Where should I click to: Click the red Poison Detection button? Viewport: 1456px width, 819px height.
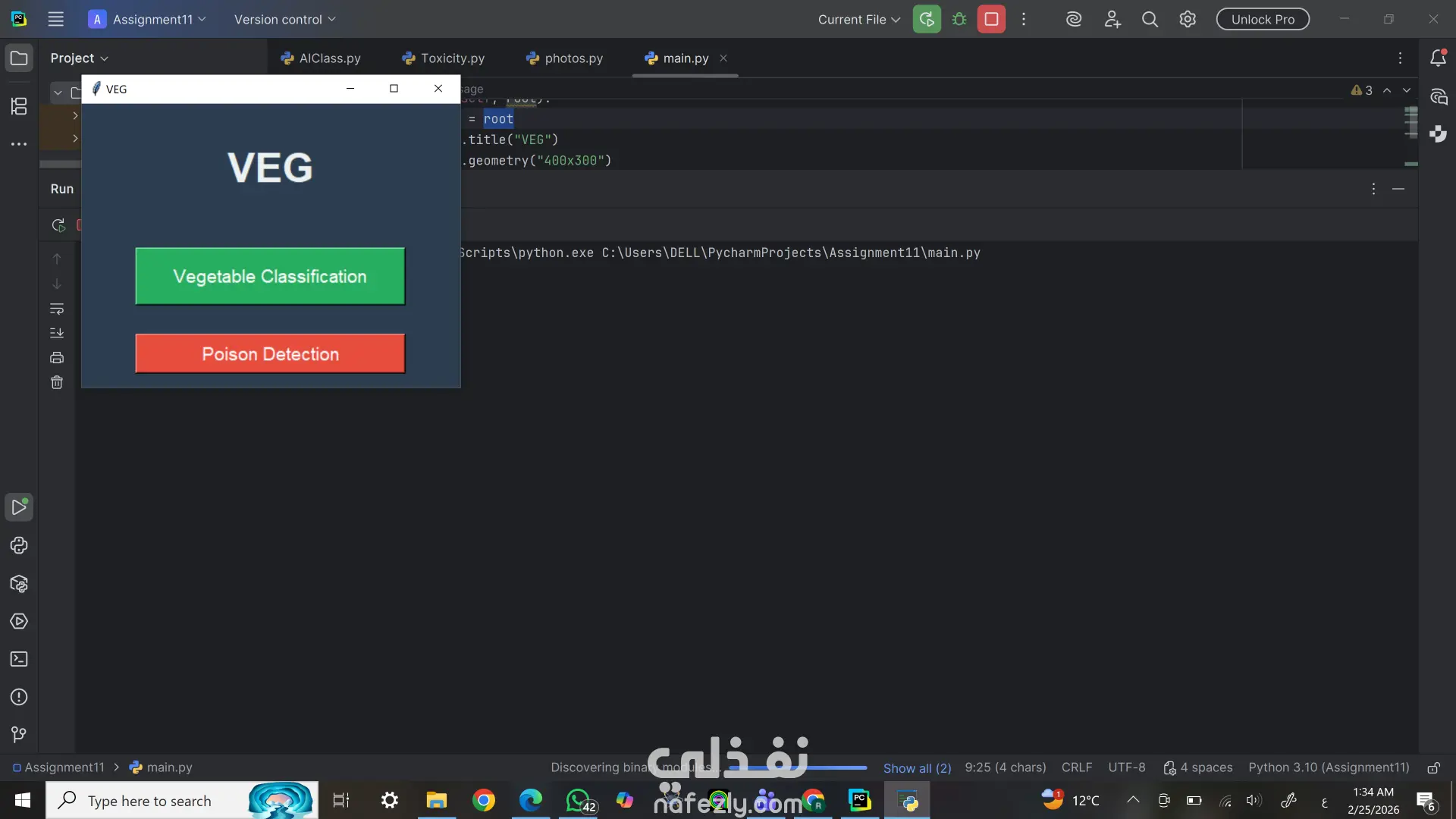[x=270, y=353]
